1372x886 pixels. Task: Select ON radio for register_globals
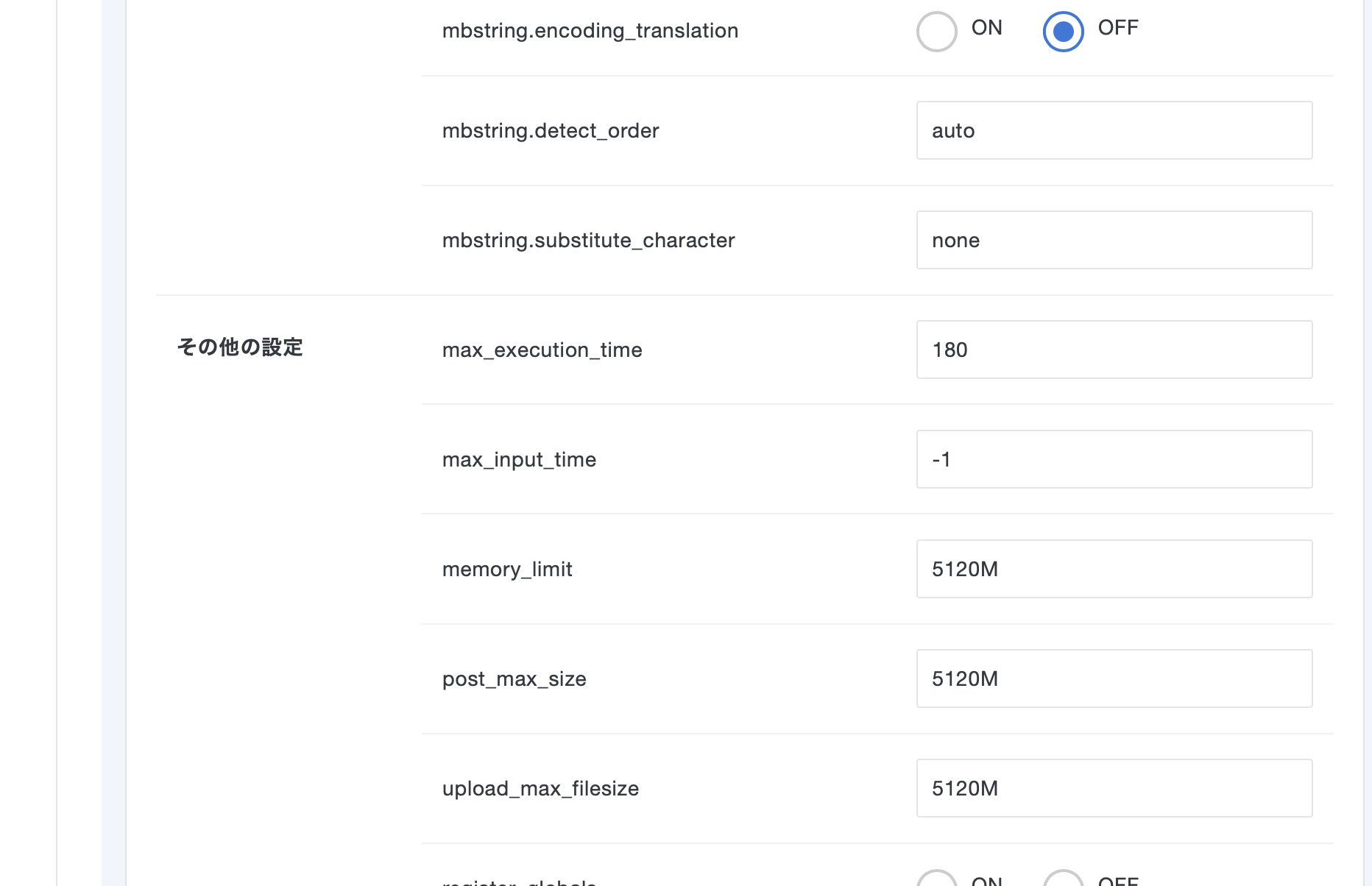(936, 880)
